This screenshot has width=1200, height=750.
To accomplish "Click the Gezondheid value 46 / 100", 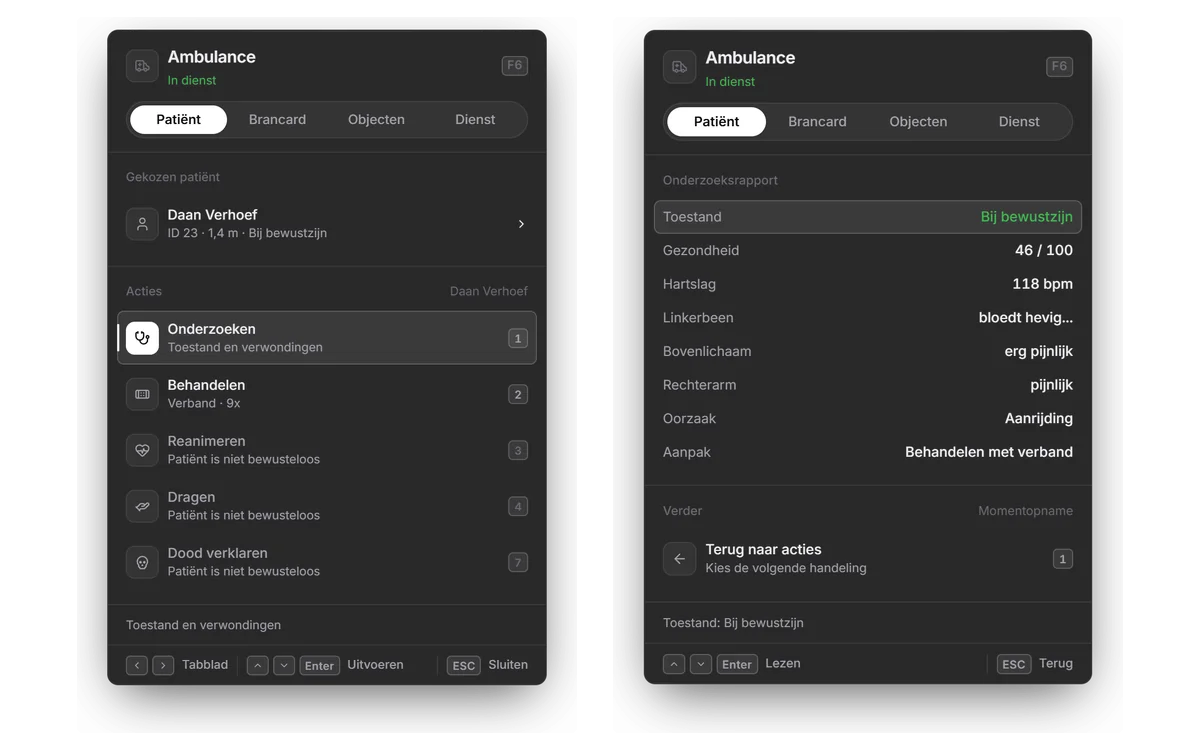I will click(1044, 250).
